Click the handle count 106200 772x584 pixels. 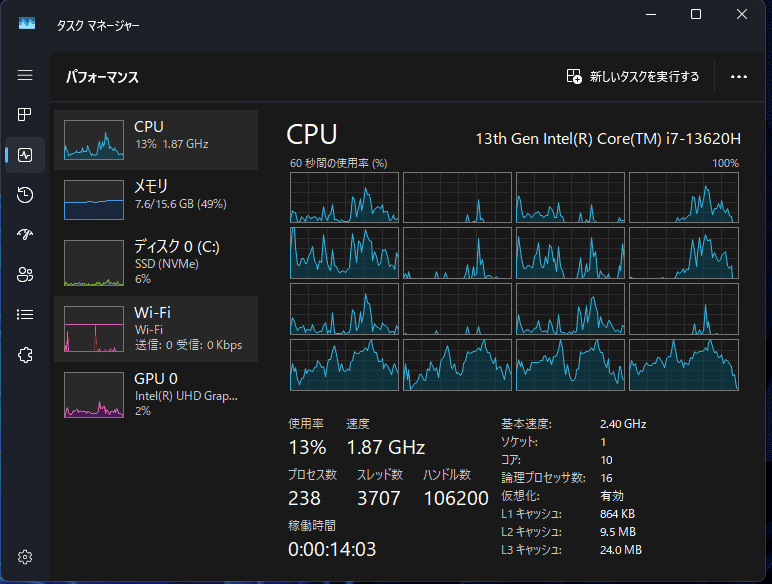click(x=456, y=498)
